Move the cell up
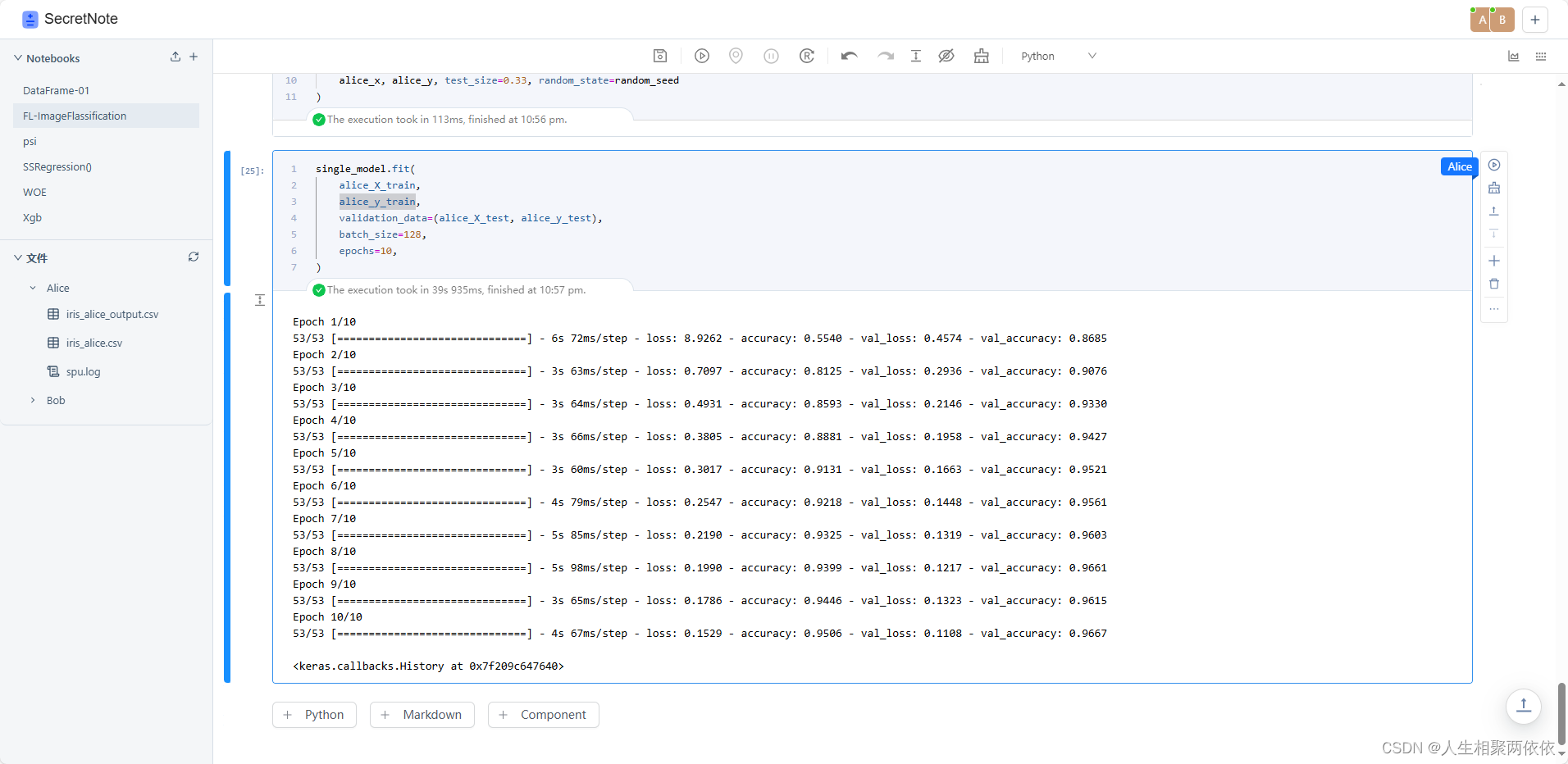This screenshot has height=764, width=1568. (x=1494, y=211)
